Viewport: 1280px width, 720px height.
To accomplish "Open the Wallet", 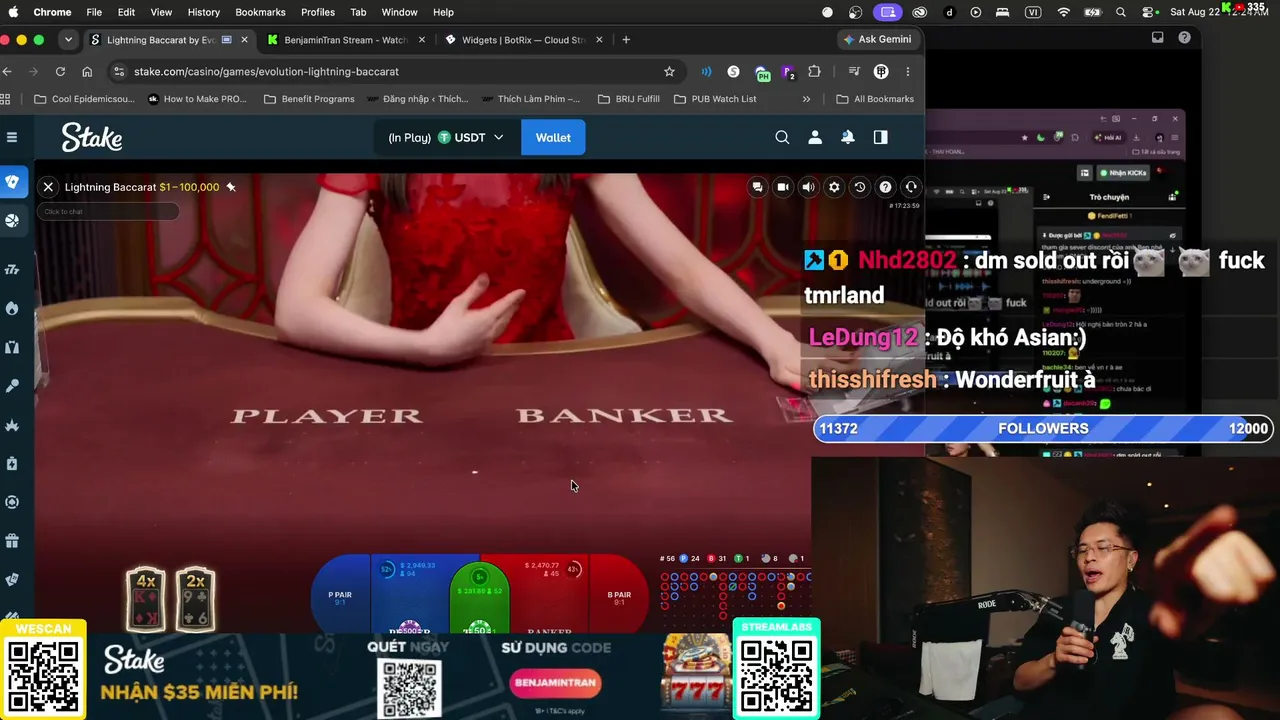I will (553, 137).
